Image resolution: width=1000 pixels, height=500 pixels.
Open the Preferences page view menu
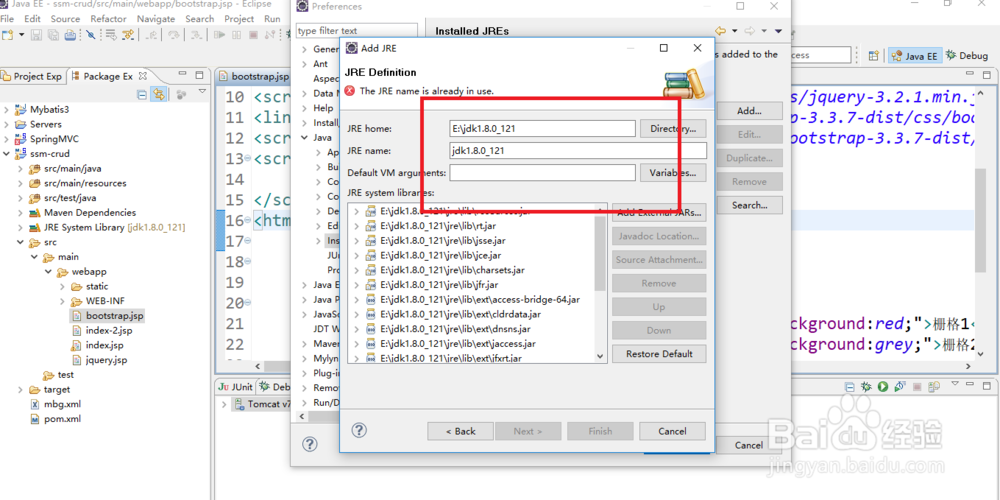click(779, 30)
